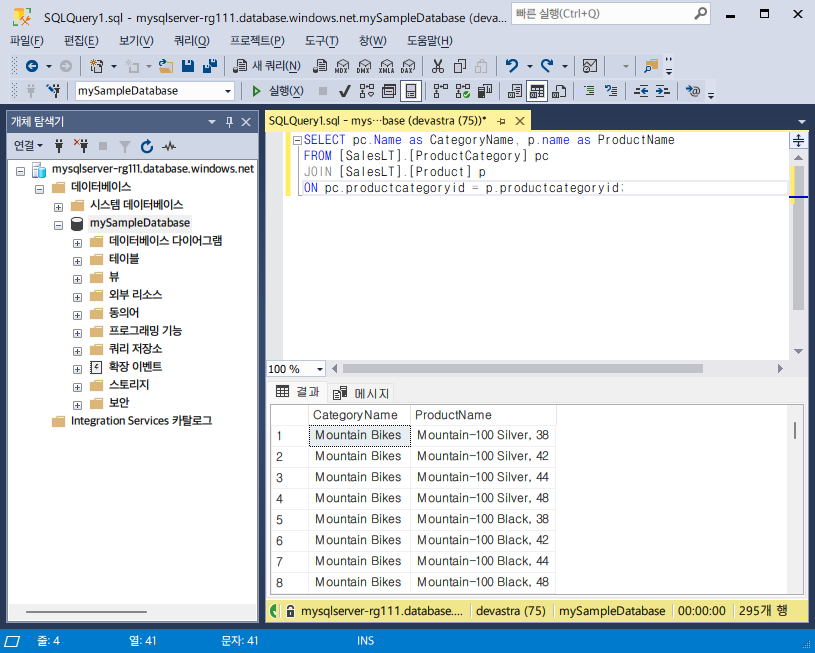Switch to the 결과 tab
Image resolution: width=815 pixels, height=653 pixels.
pos(298,392)
